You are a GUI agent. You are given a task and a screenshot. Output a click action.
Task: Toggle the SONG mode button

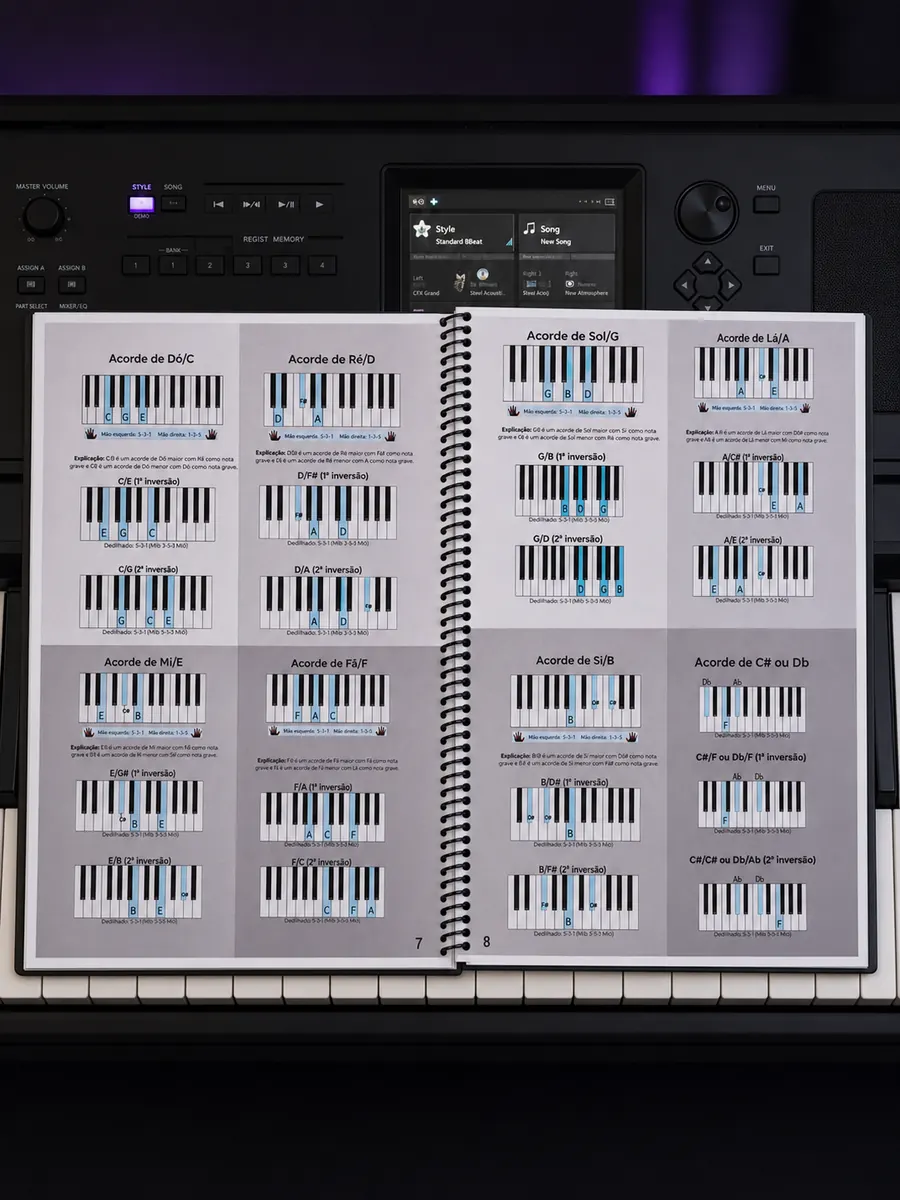pos(174,204)
